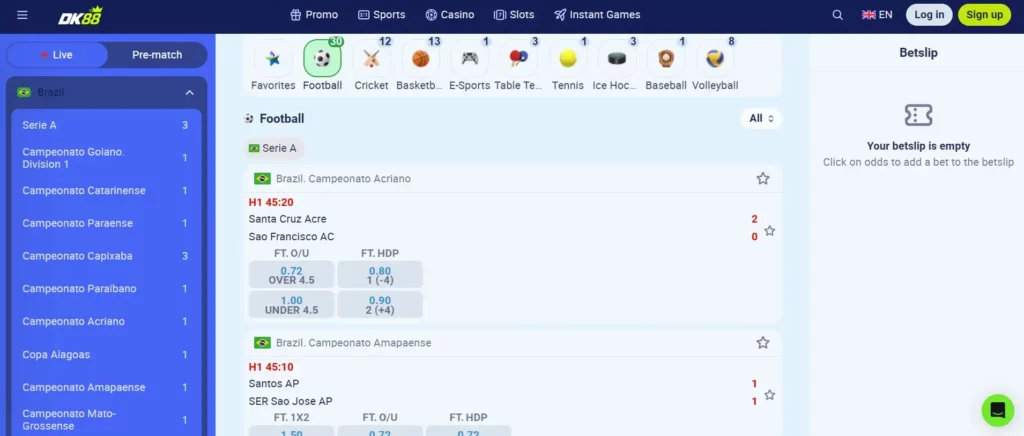
Task: Select the Serie A league chip
Action: click(x=274, y=148)
